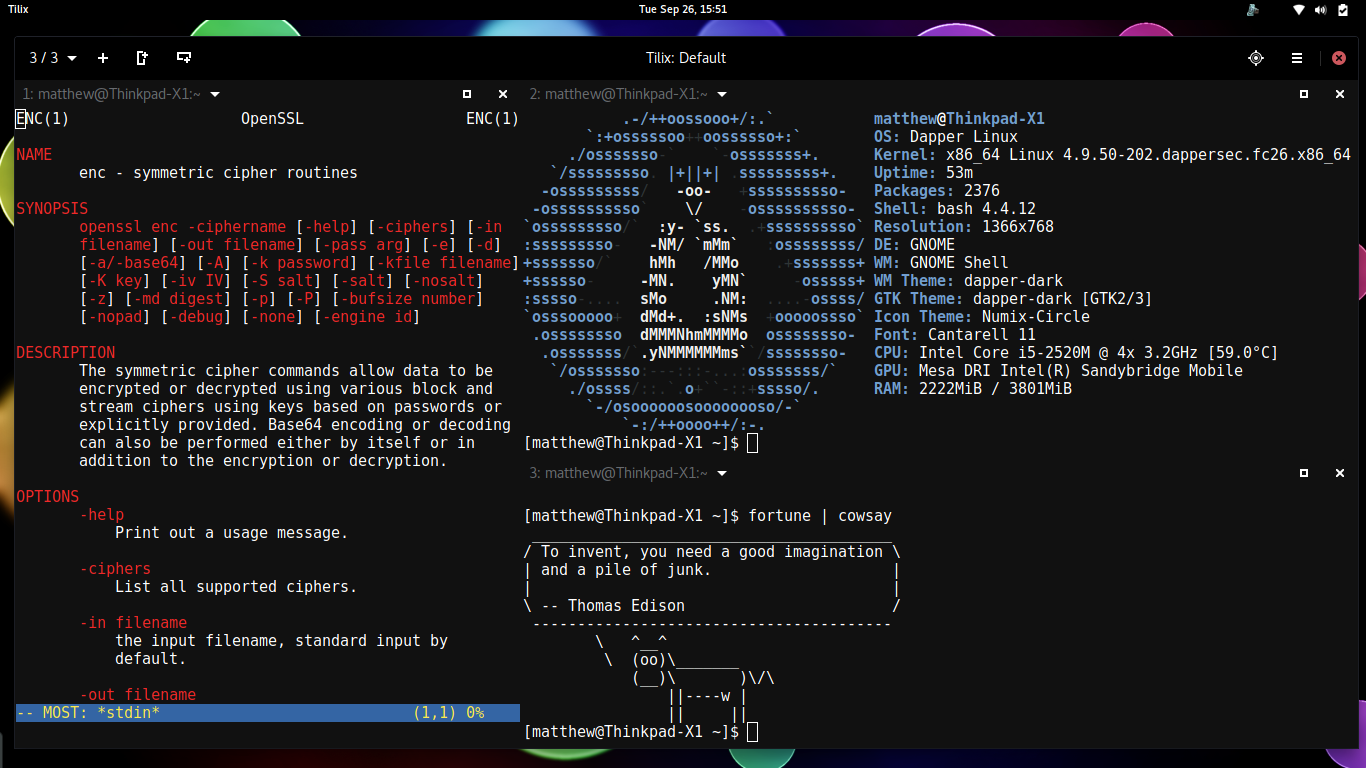Click the bottom prompt cursor in terminal 3
Image resolution: width=1366 pixels, height=768 pixels.
(753, 731)
